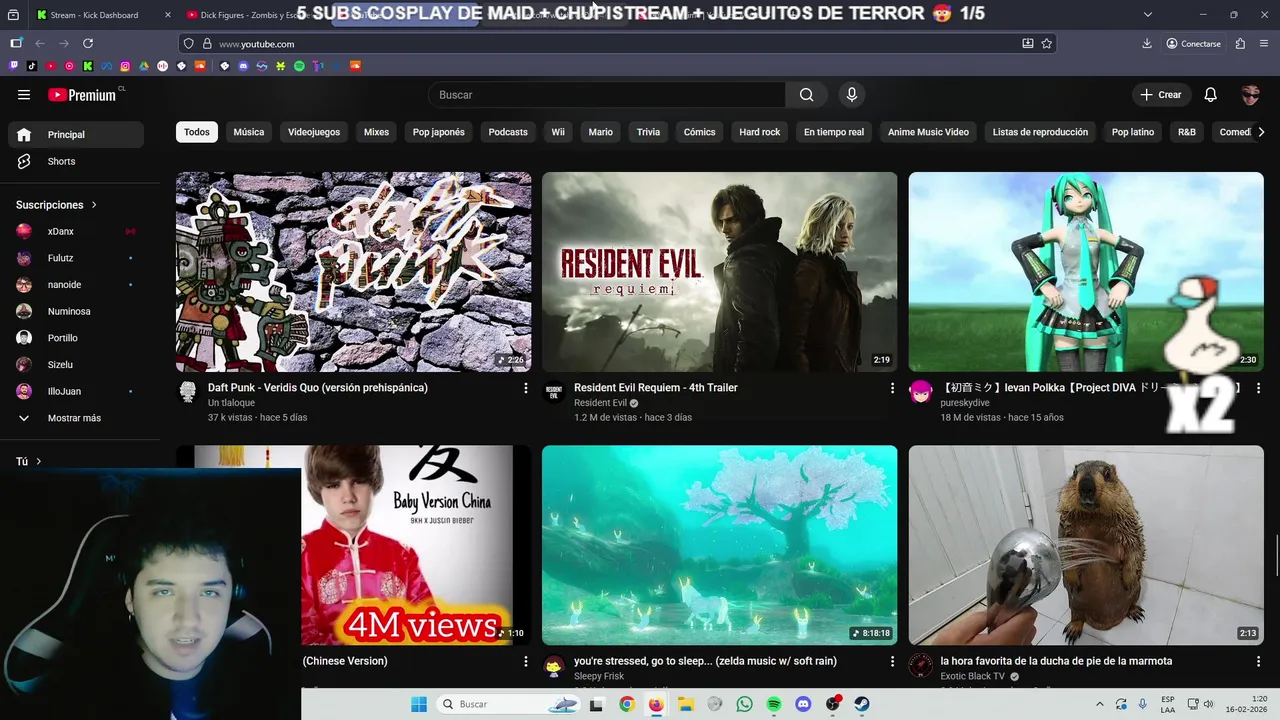Open the options menu for the Daft Punk video
This screenshot has height=720, width=1280.
tap(526, 388)
